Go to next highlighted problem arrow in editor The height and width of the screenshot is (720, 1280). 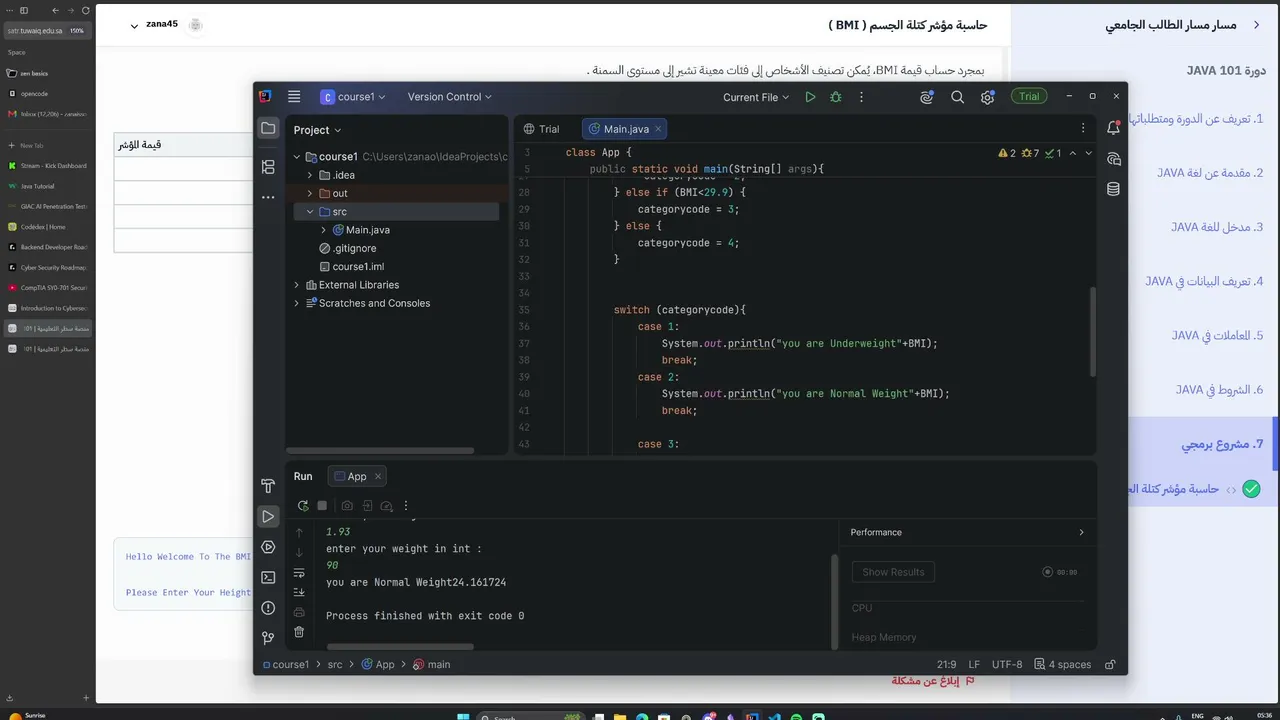click(x=1089, y=153)
